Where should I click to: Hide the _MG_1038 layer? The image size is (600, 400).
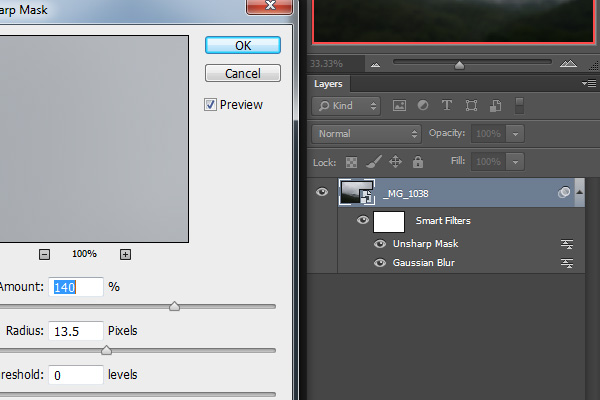point(322,191)
